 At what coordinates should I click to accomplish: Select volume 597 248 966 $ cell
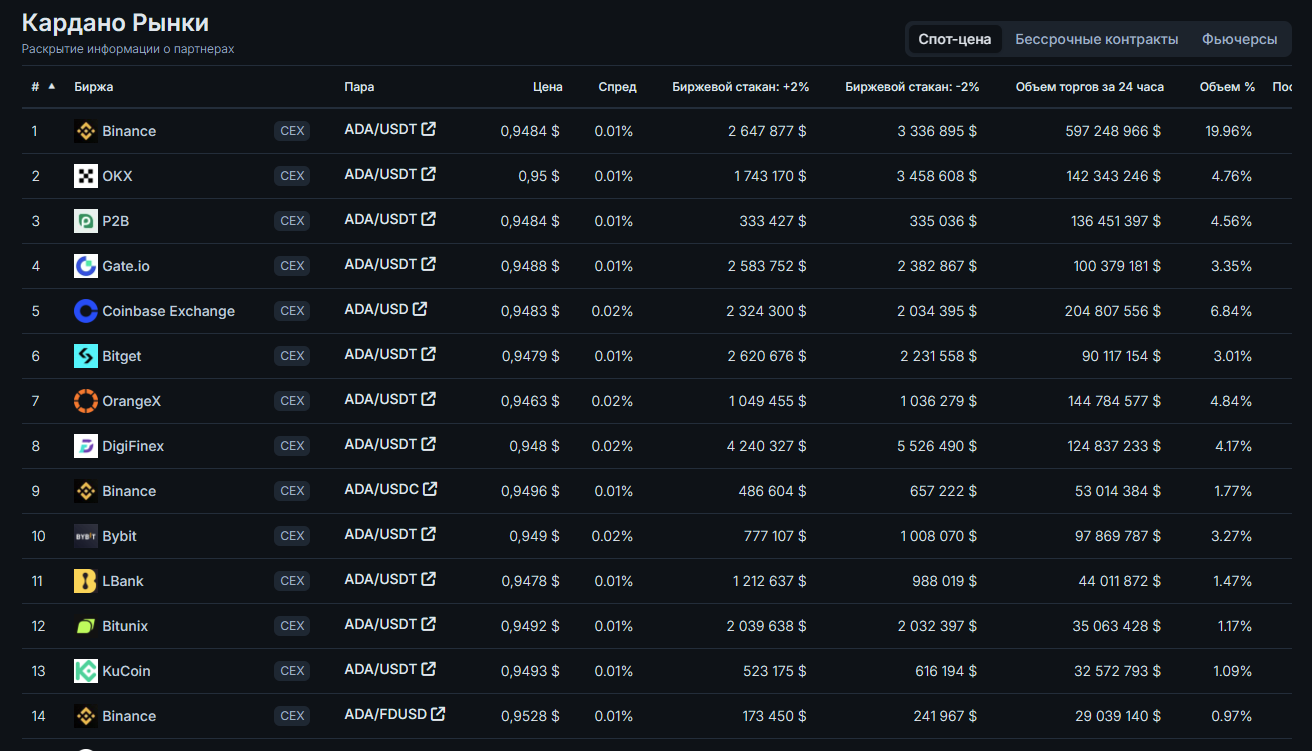tap(1112, 131)
